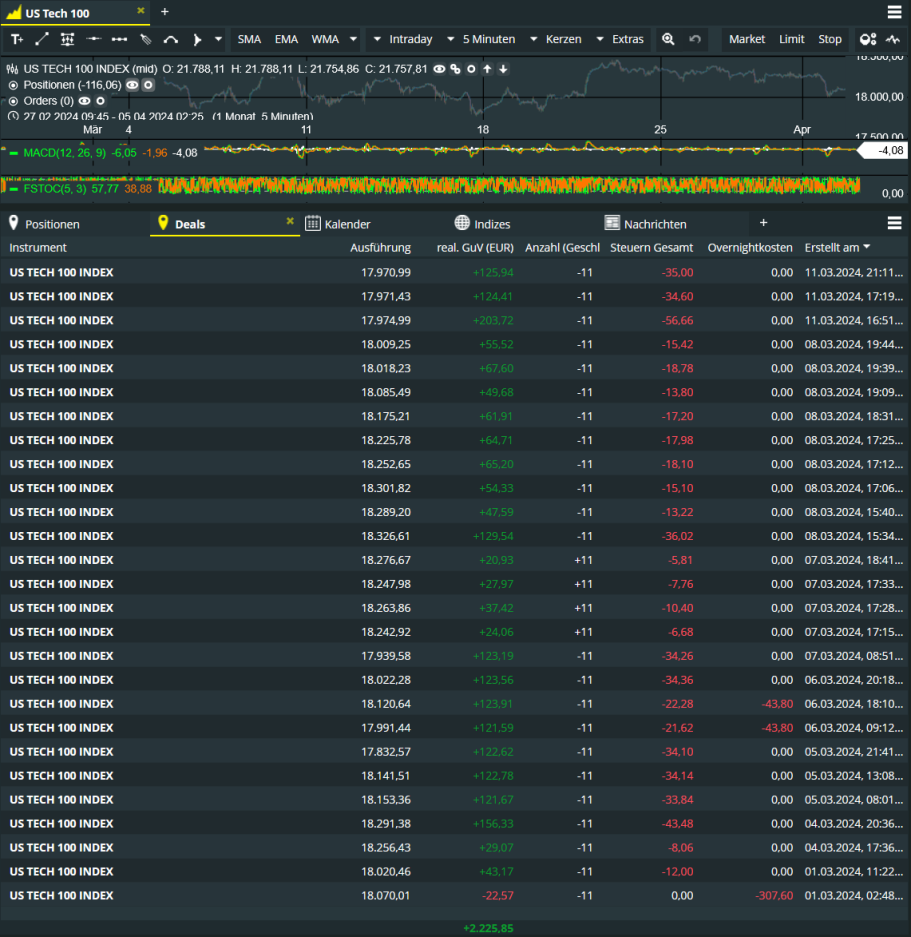Select the text annotation tool
The image size is (911, 937).
click(x=17, y=39)
